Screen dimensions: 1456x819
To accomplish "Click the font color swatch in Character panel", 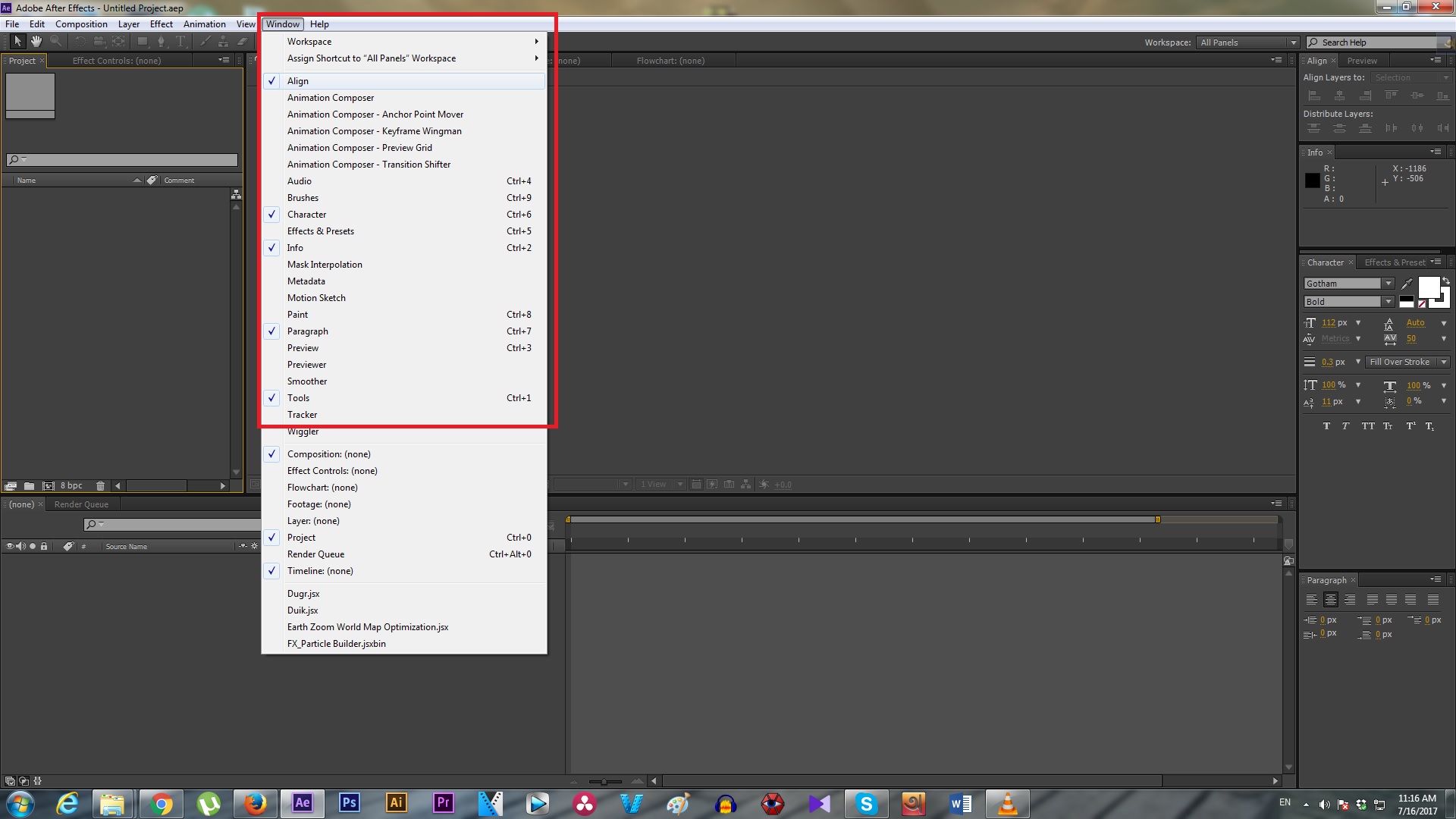I will (1429, 289).
